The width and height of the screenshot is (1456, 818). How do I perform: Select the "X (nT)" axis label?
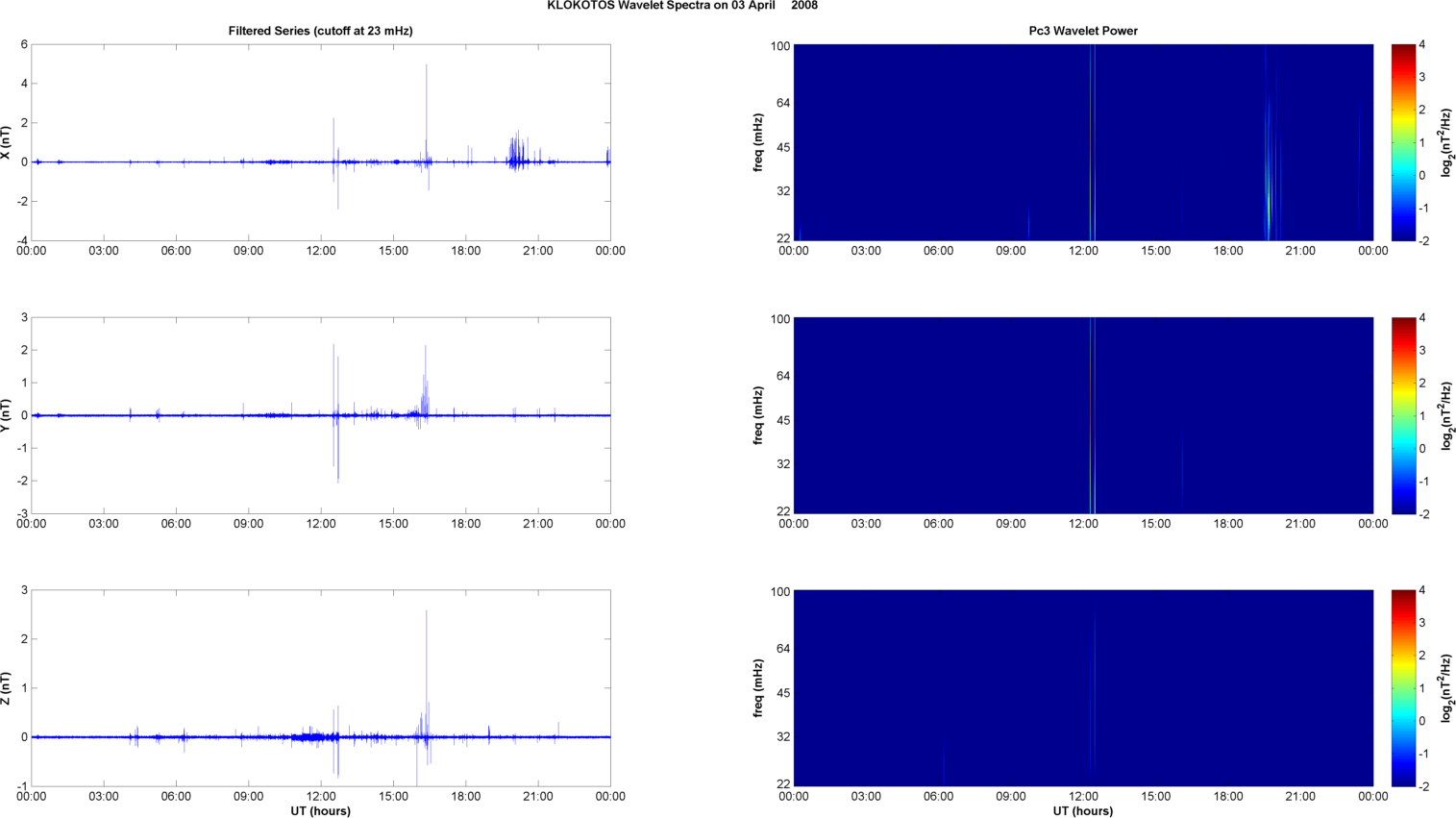point(8,142)
